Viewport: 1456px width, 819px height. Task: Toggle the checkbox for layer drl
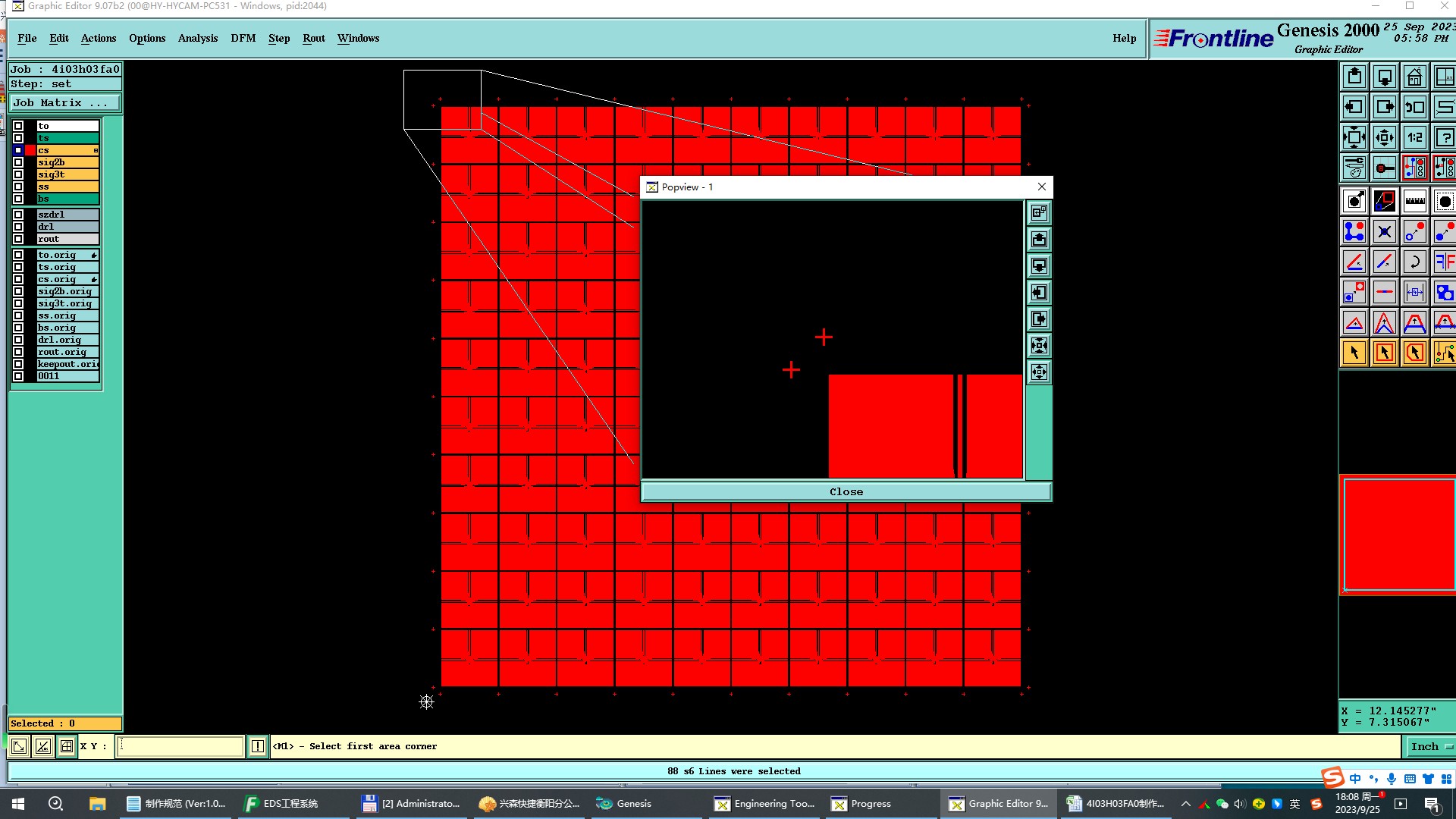18,227
